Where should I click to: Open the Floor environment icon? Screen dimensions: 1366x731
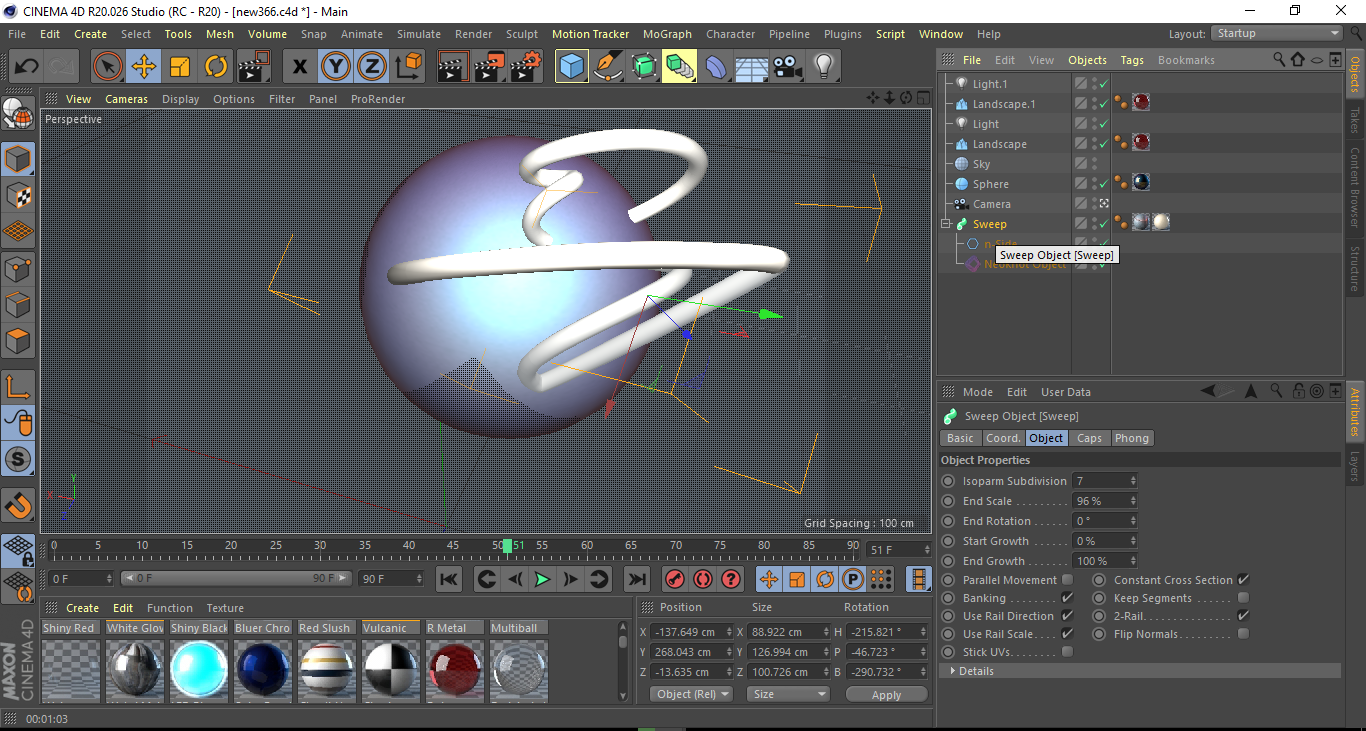752,67
